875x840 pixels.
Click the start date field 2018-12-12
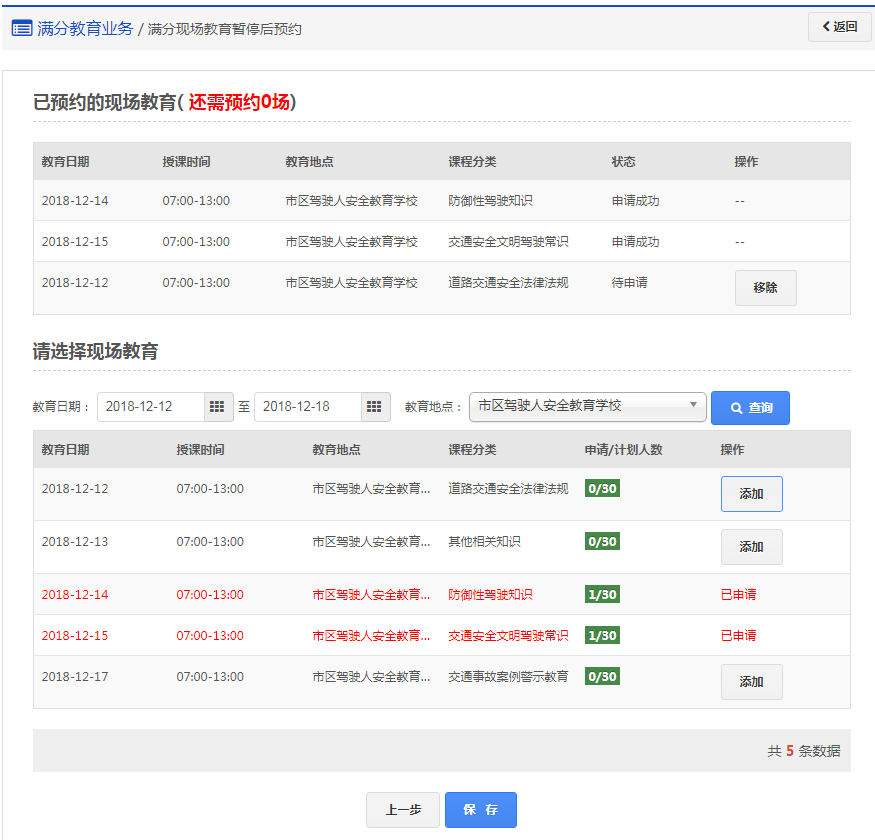[x=151, y=407]
